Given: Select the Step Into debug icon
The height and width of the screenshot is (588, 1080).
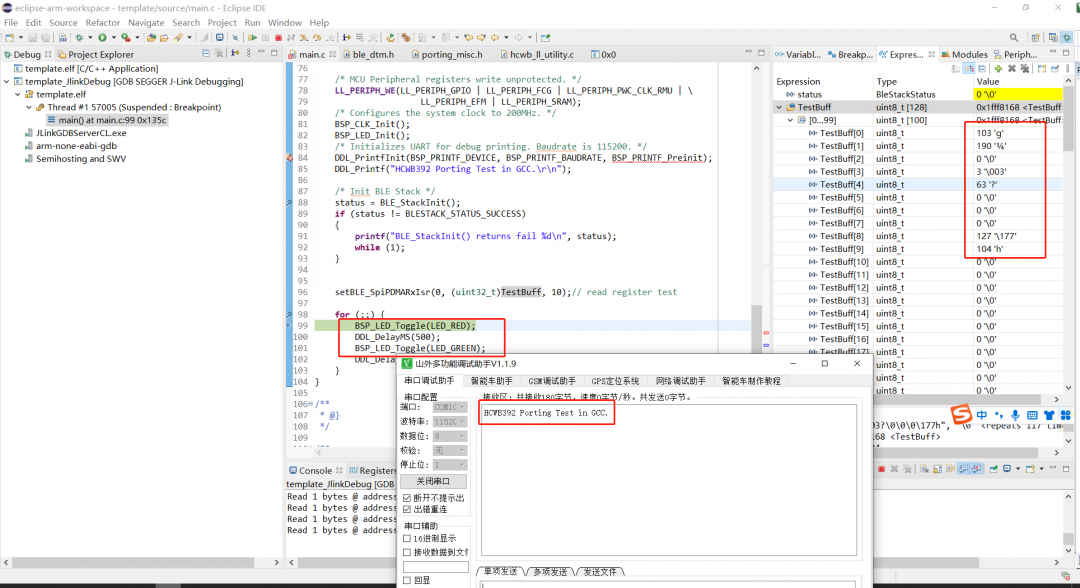Looking at the screenshot, I should pos(305,37).
